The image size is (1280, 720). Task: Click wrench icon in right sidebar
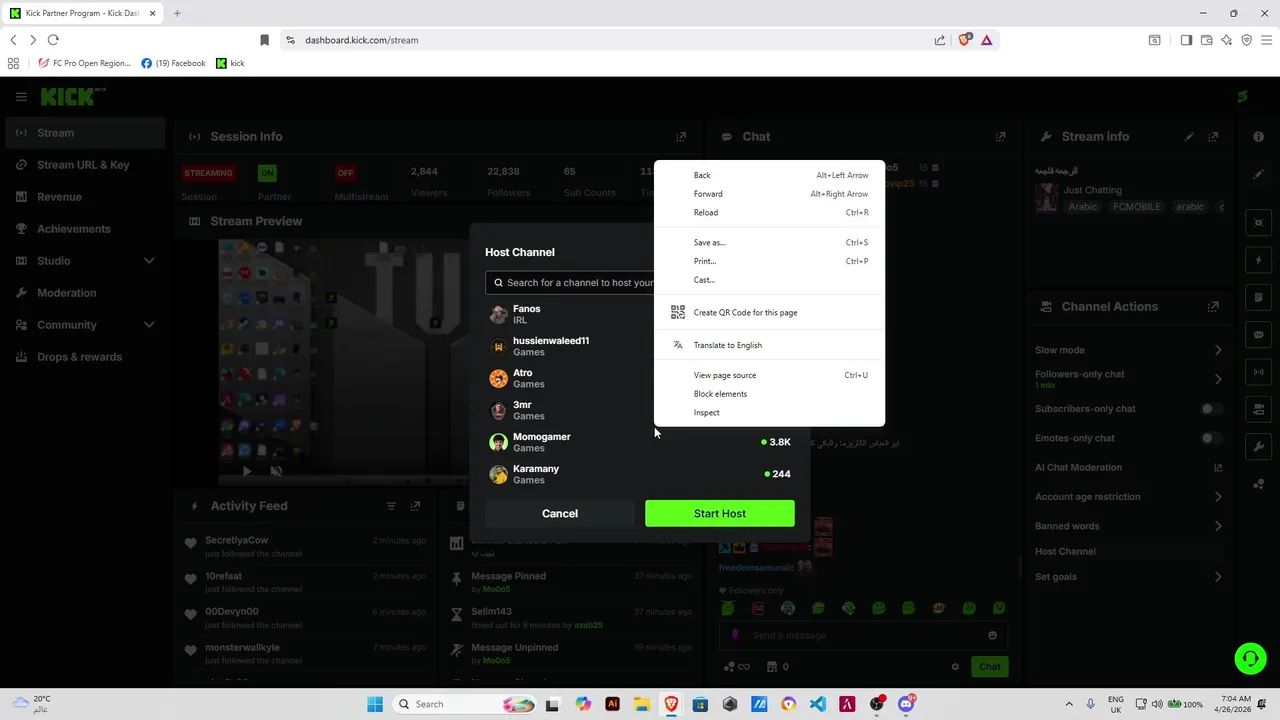(x=1258, y=447)
